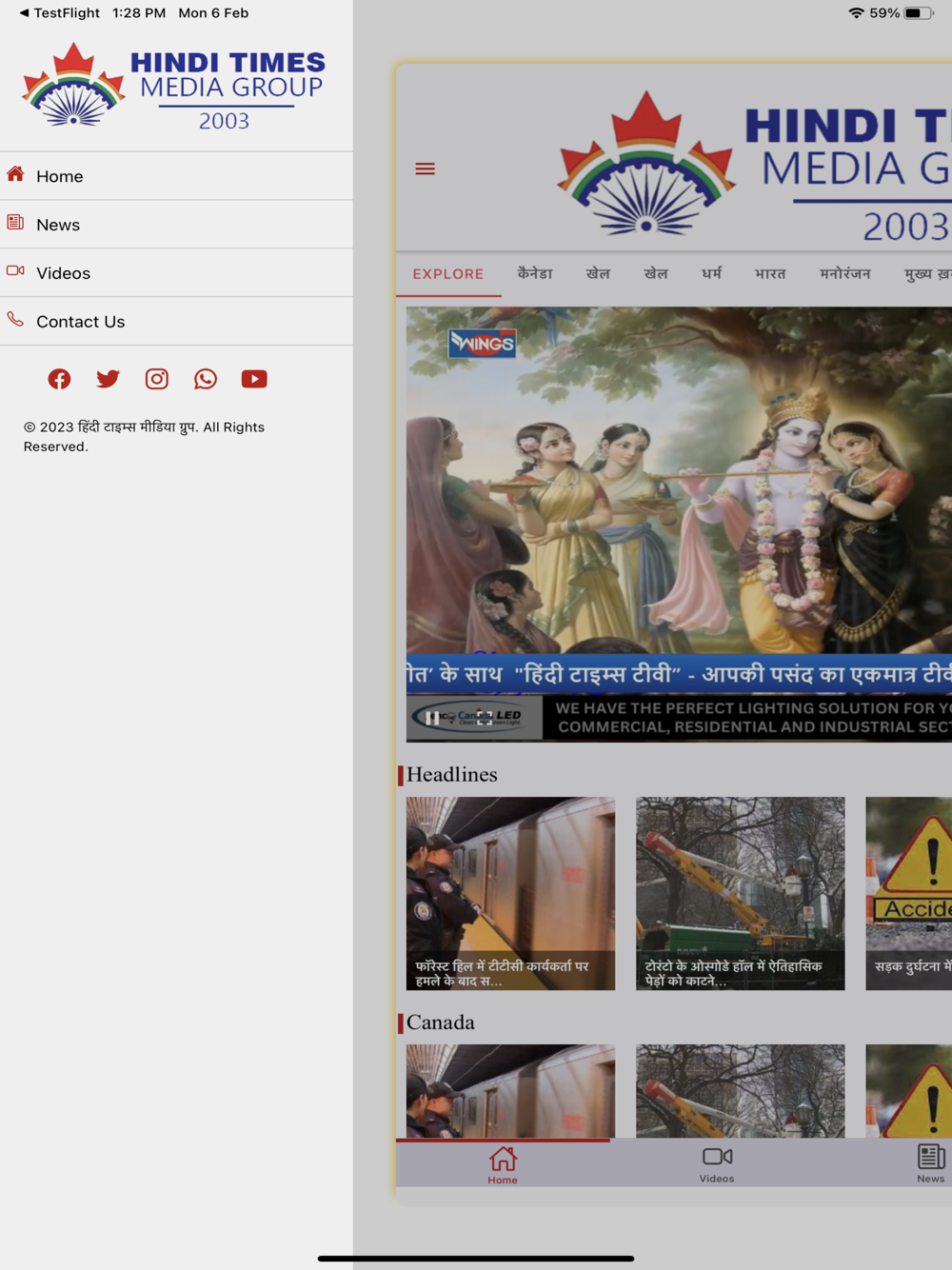Open the Facebook page icon
The width and height of the screenshot is (952, 1270).
59,379
